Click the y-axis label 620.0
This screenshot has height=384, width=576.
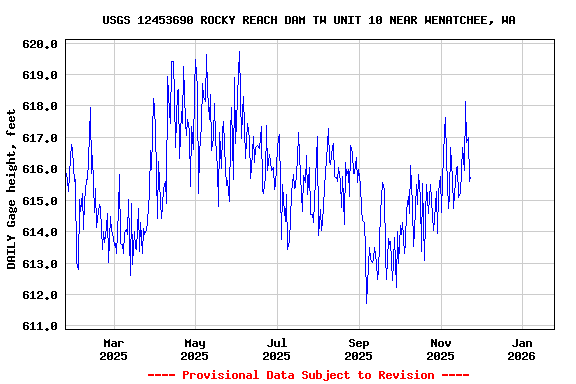click(40, 44)
